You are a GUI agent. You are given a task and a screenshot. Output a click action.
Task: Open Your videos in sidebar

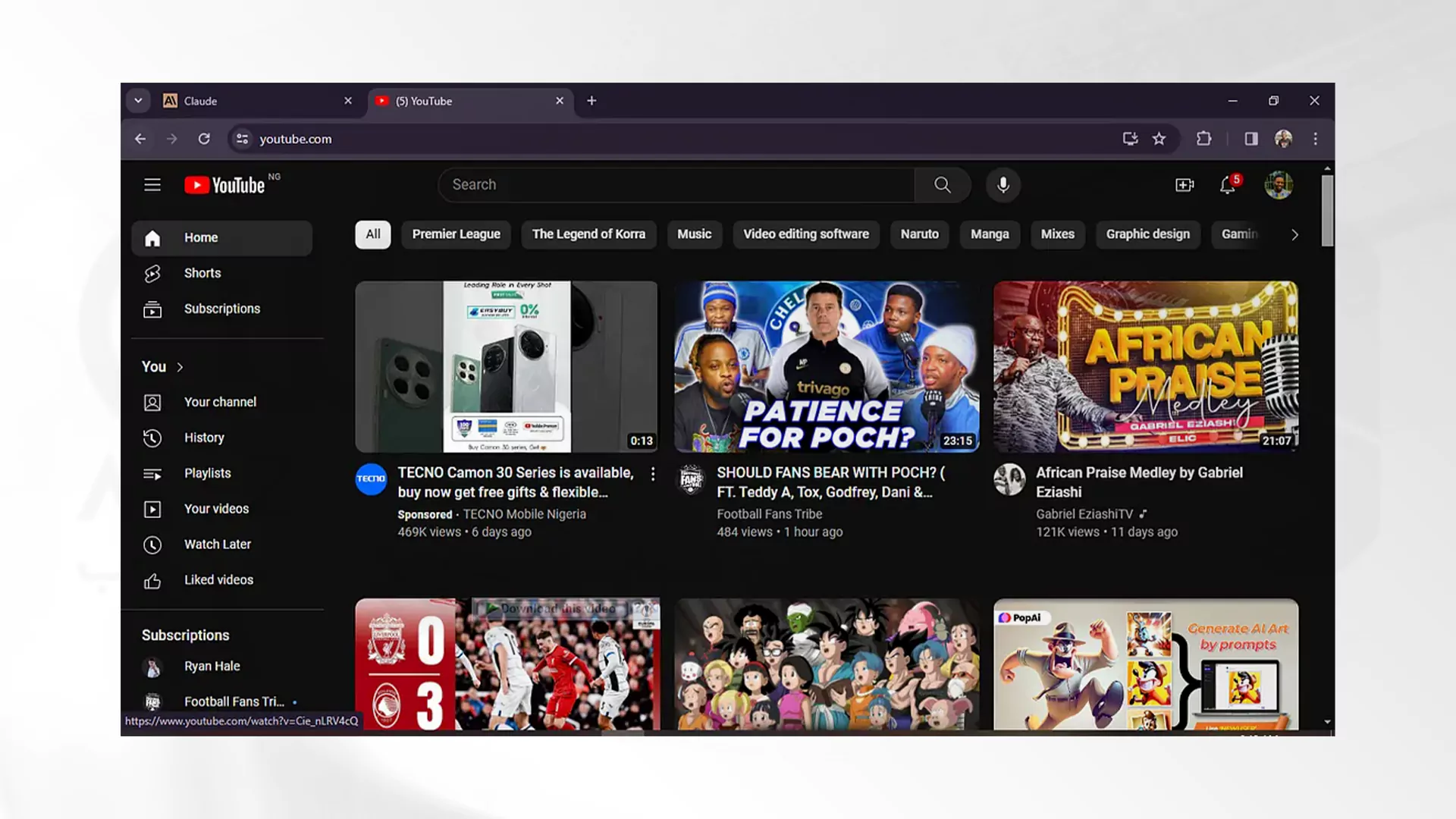pos(221,509)
